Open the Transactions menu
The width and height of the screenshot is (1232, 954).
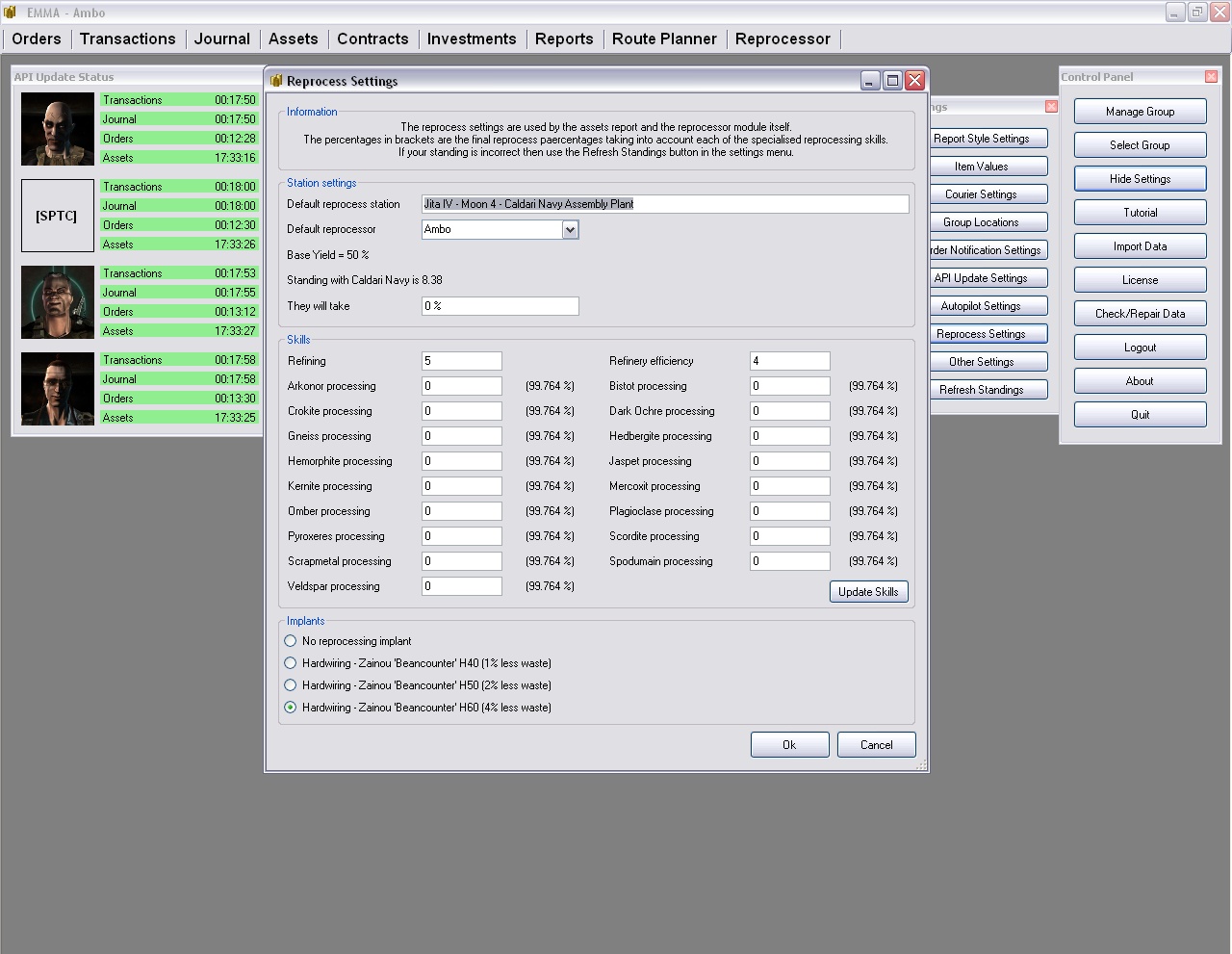pos(128,39)
